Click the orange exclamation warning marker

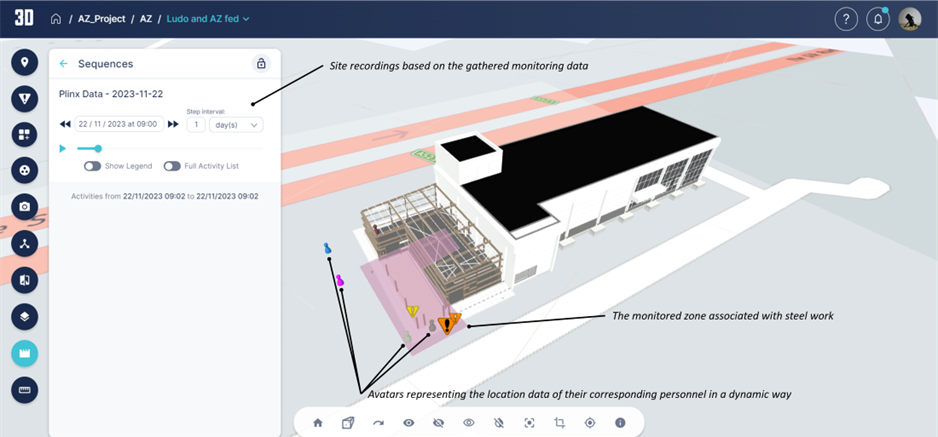coord(446,326)
